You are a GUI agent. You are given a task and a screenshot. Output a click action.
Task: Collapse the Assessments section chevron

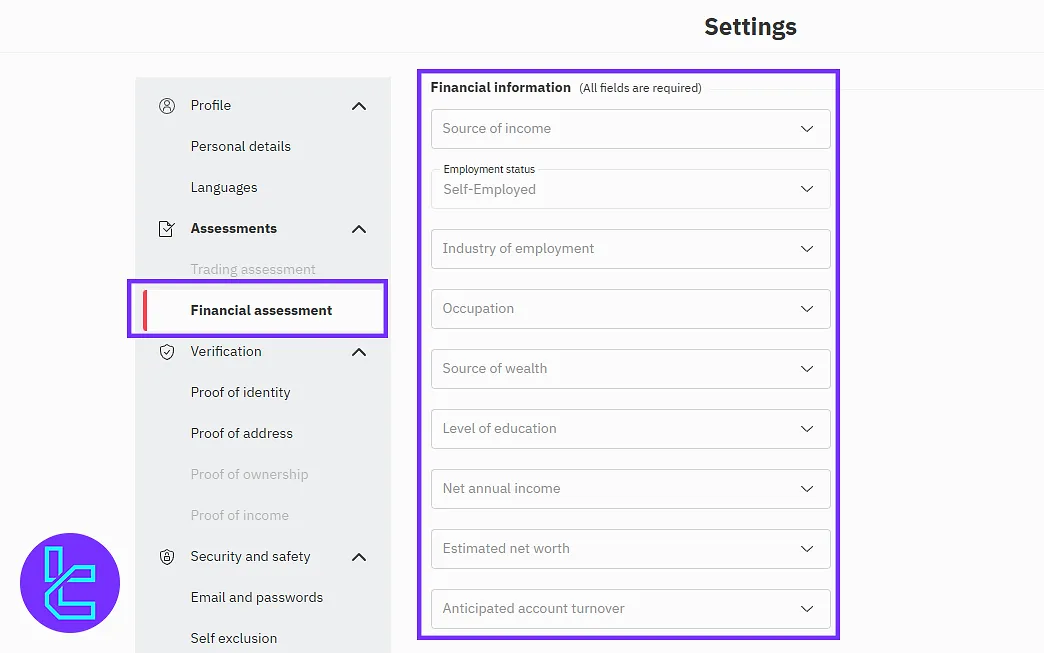[x=359, y=230]
